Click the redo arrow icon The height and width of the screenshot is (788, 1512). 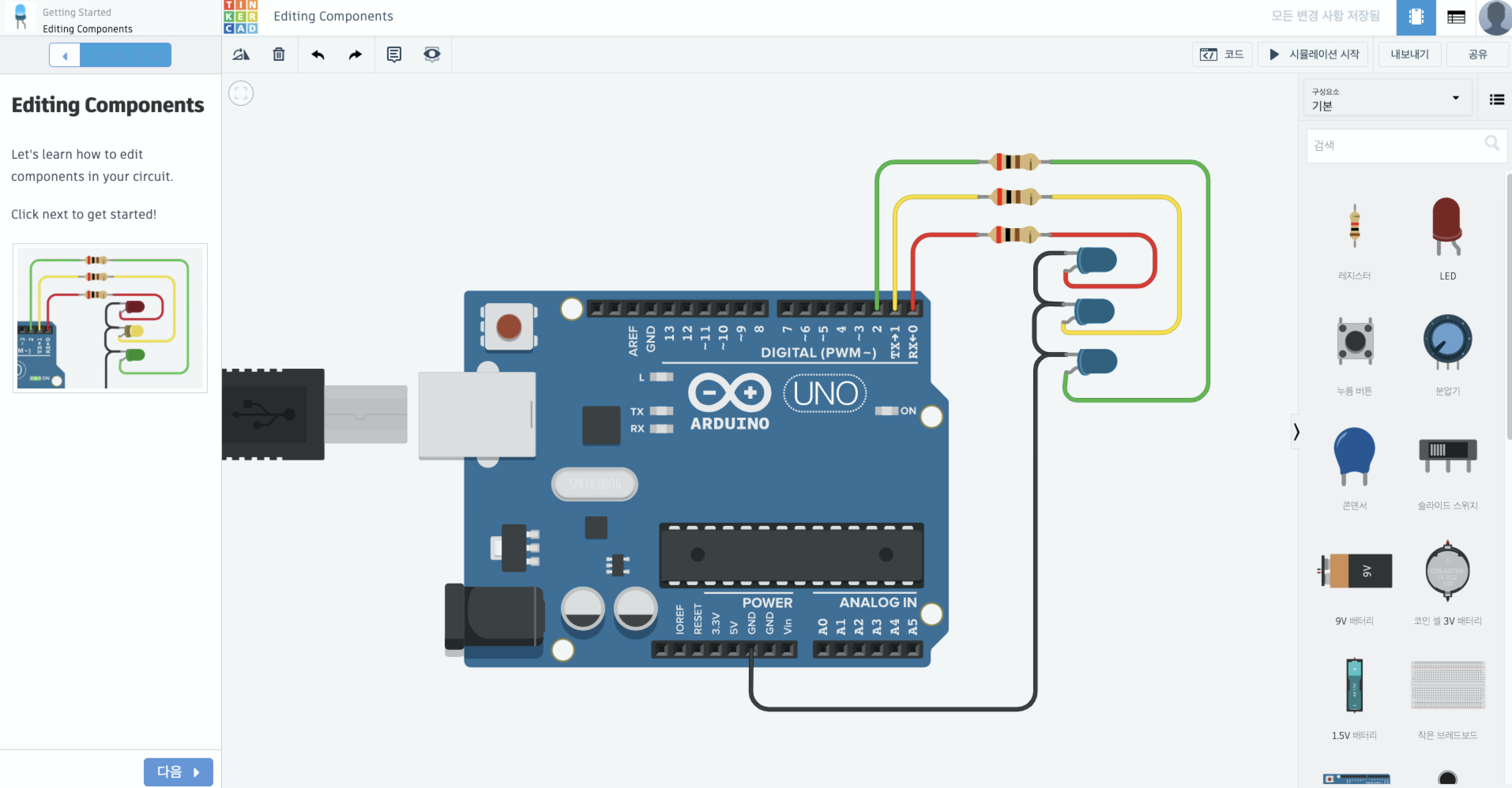click(x=355, y=54)
